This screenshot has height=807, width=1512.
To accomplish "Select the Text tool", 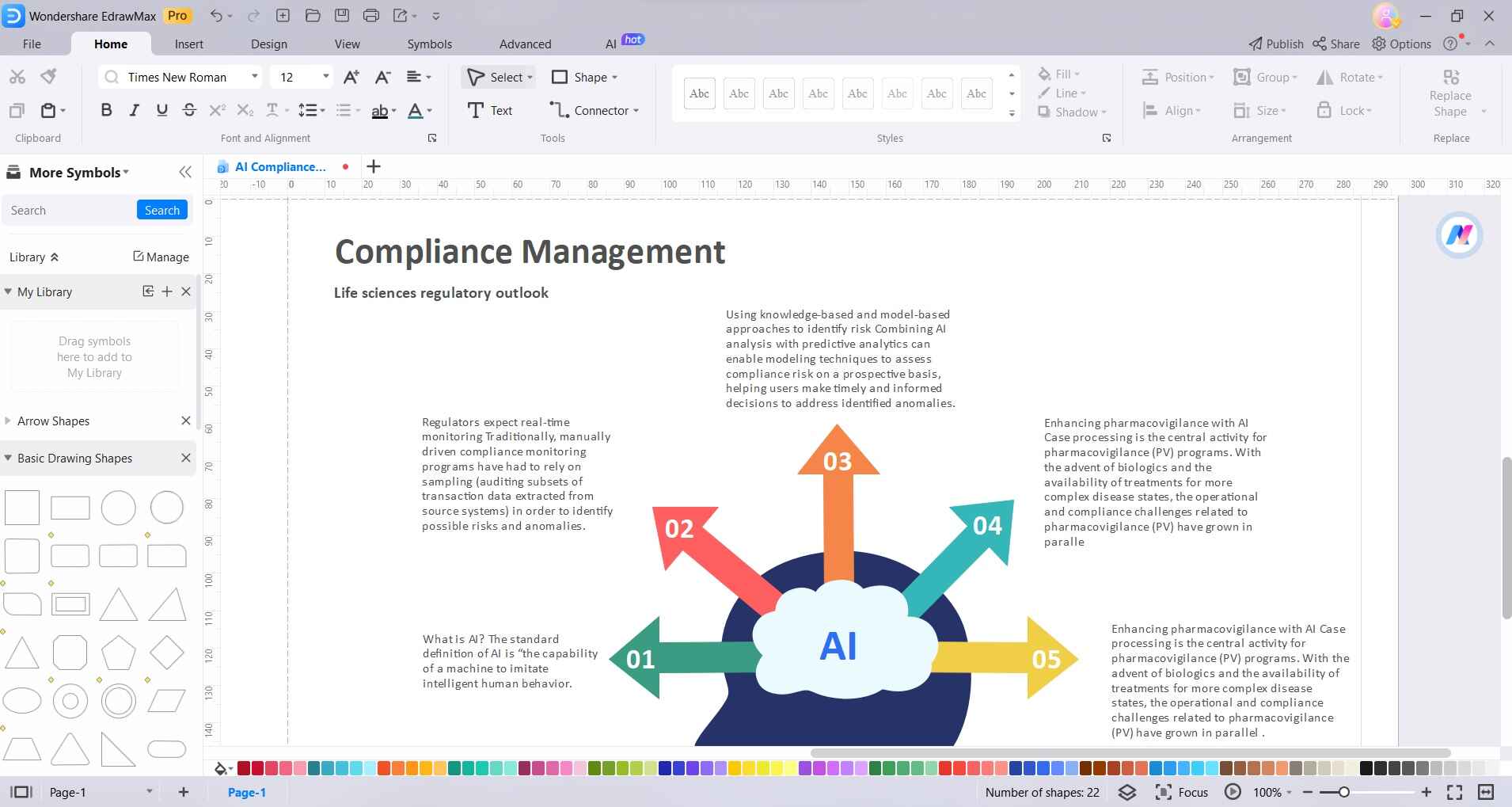I will point(490,110).
